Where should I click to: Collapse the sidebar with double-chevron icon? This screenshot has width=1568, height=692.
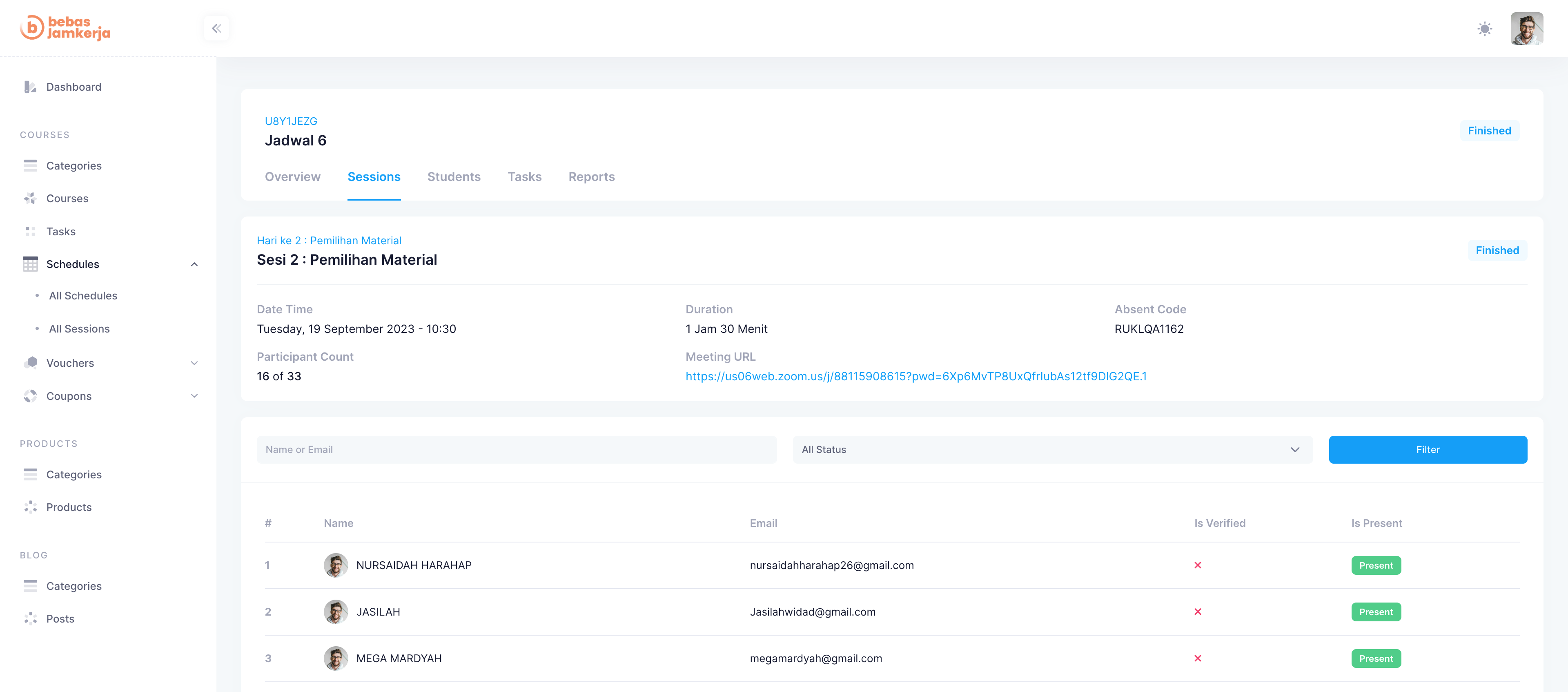point(216,29)
